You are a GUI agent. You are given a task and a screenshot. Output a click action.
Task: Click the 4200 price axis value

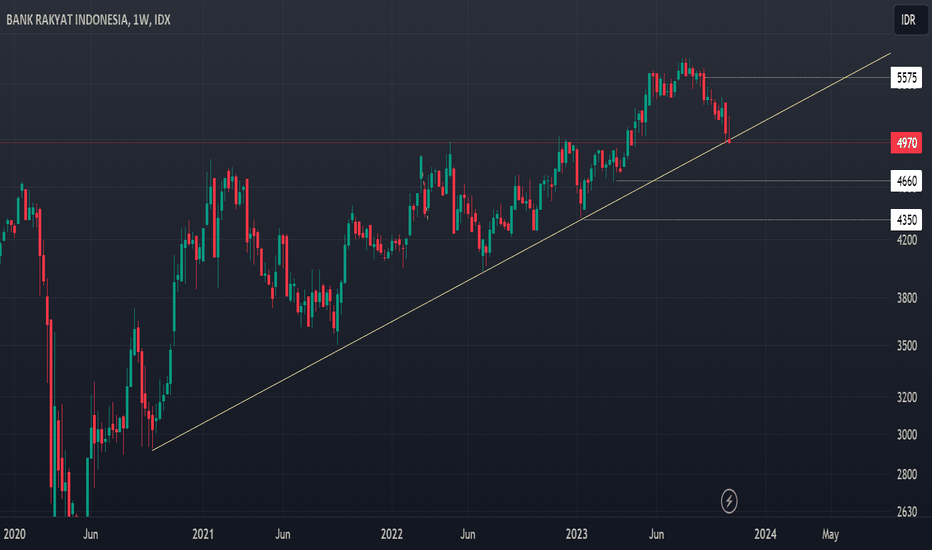point(906,240)
